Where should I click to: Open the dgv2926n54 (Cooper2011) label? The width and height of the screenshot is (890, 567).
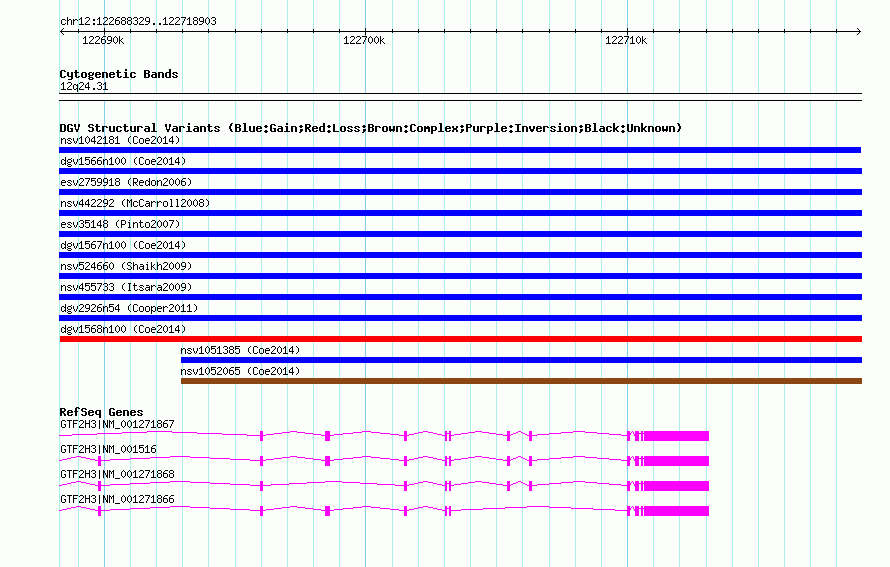(129, 308)
